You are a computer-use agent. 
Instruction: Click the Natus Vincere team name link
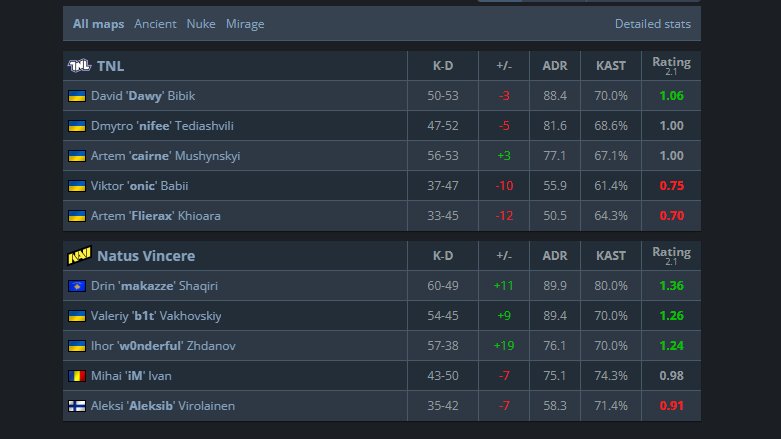click(146, 256)
